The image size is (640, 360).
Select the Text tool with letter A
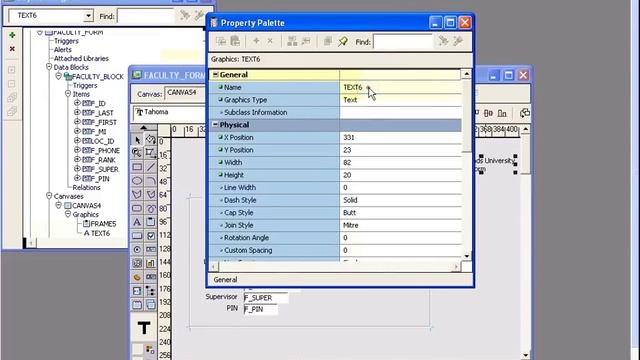(137, 222)
